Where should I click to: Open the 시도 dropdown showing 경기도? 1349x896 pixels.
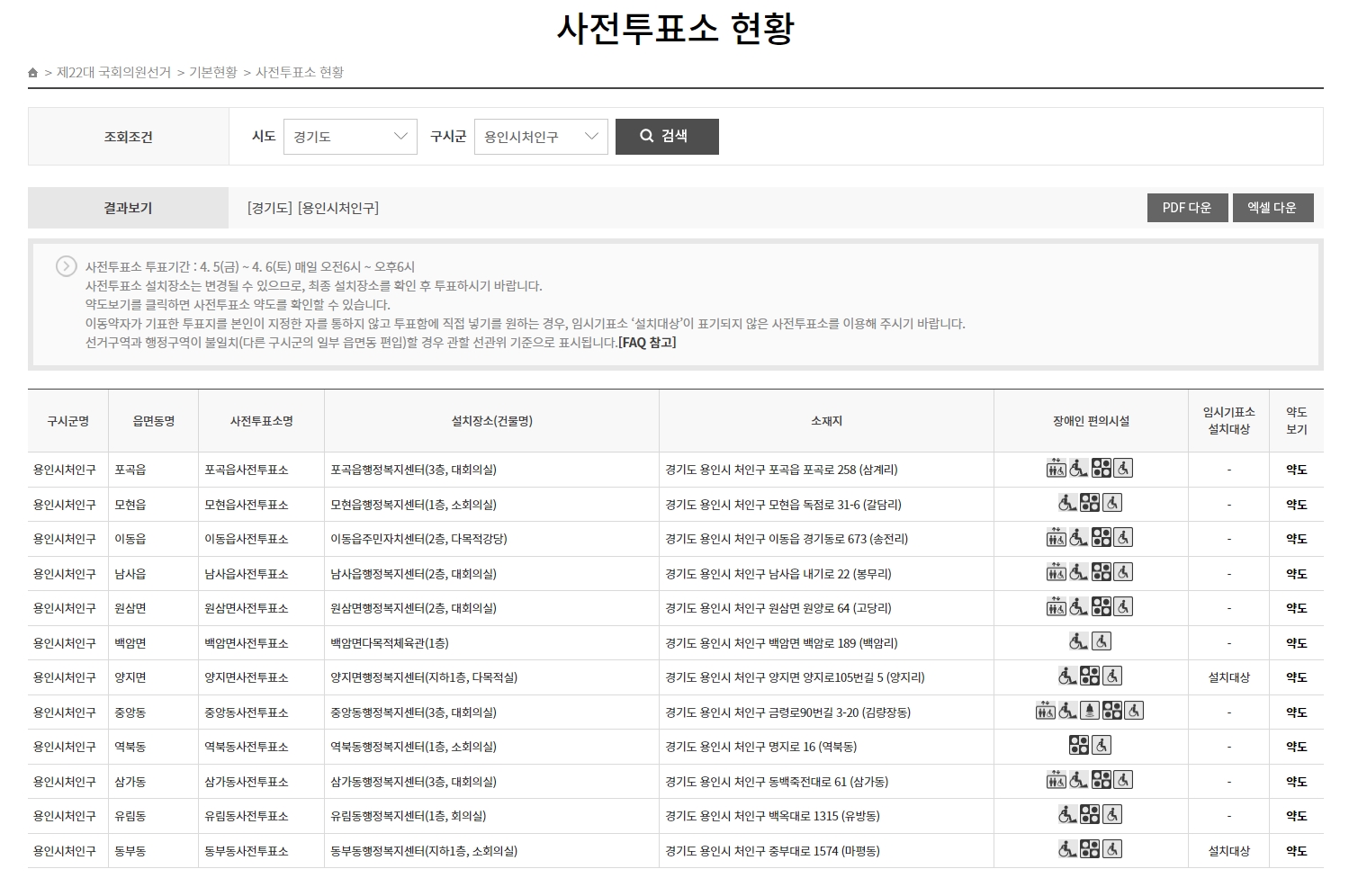(x=350, y=137)
